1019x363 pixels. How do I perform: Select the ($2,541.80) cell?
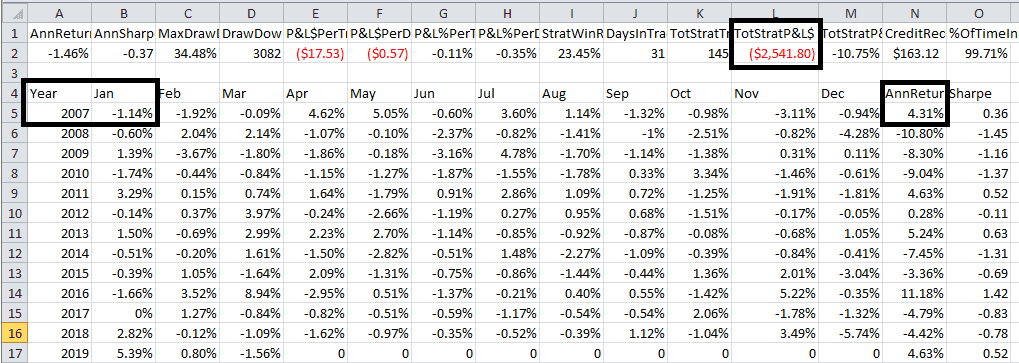(x=775, y=53)
